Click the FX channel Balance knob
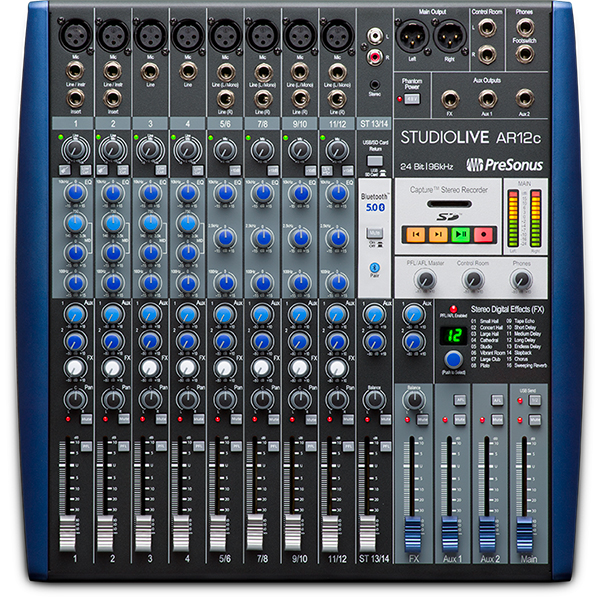This screenshot has width=600, height=600. click(x=414, y=400)
